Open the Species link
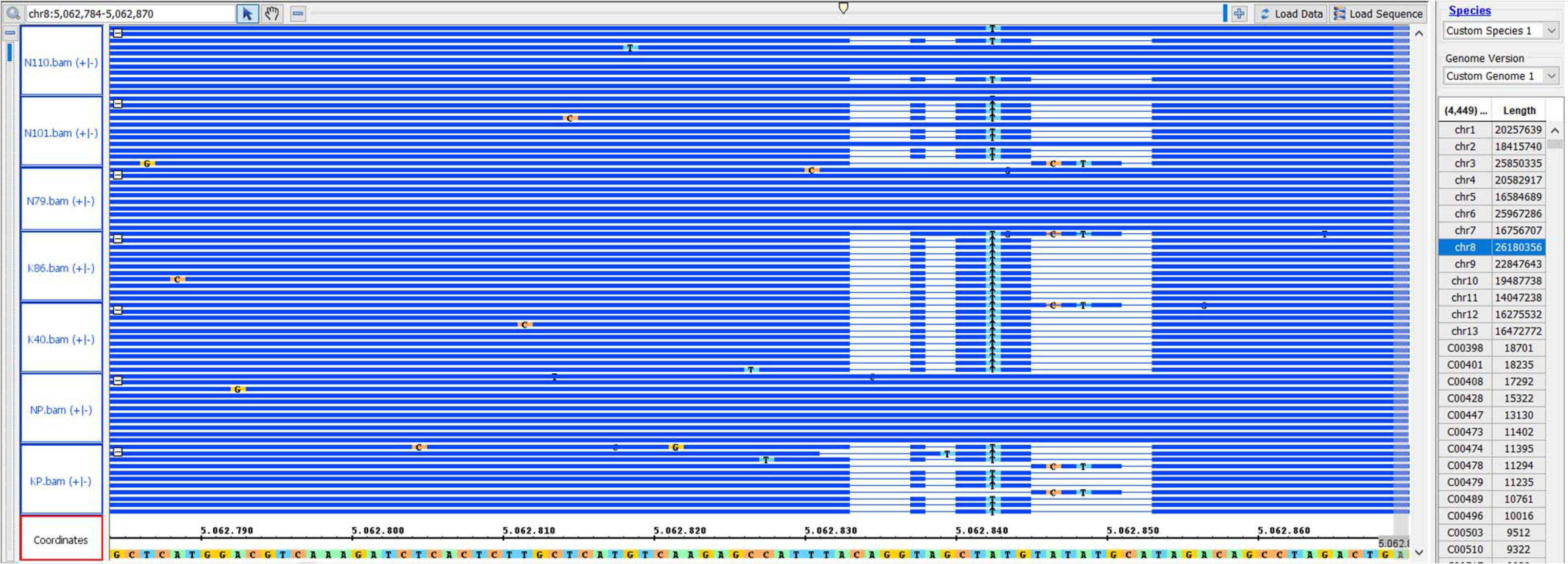1568x564 pixels. 1469,10
